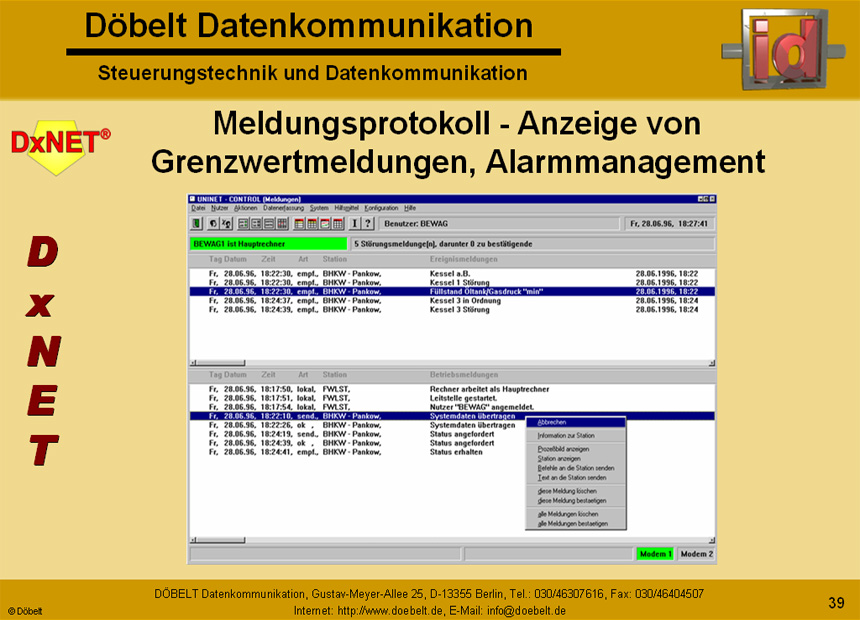Click the table icon showing a chart line
The image size is (860, 620).
pyautogui.click(x=325, y=223)
